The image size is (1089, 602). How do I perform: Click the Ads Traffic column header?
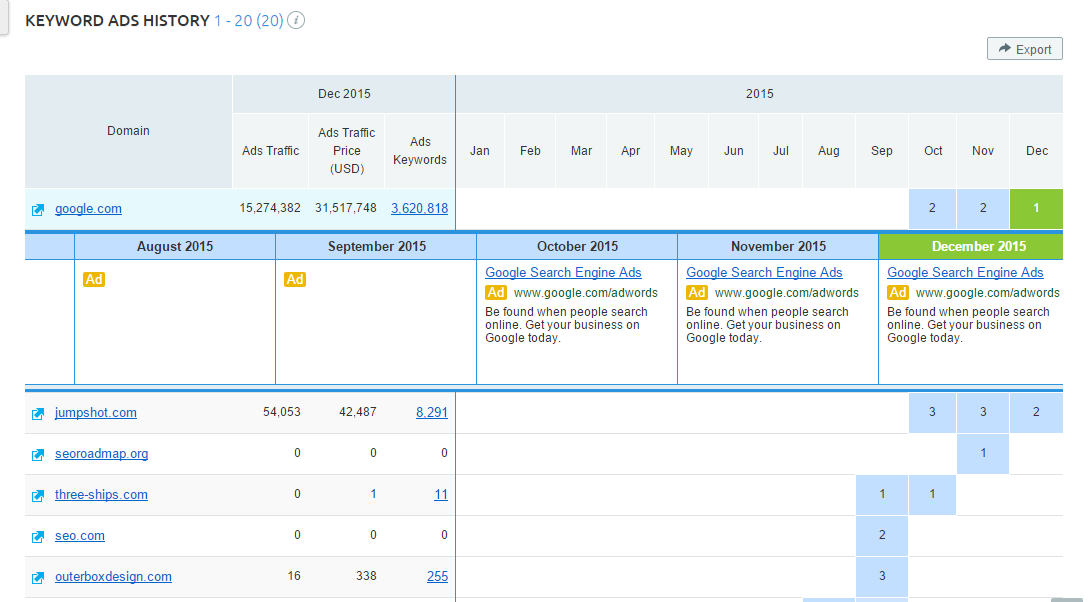tap(270, 151)
